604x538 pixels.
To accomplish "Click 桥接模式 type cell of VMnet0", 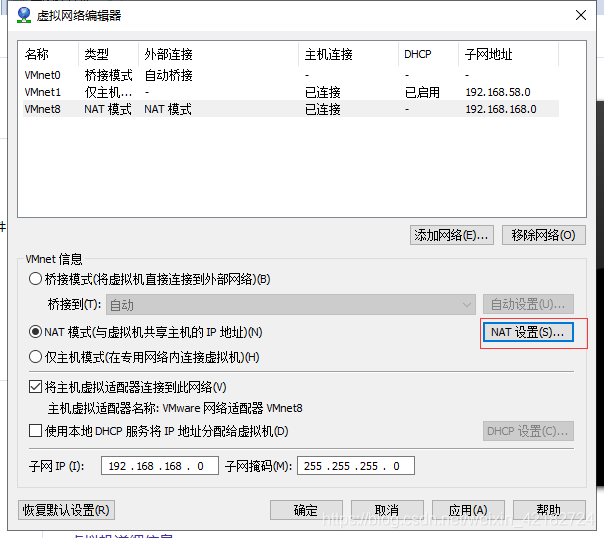I will (x=108, y=75).
